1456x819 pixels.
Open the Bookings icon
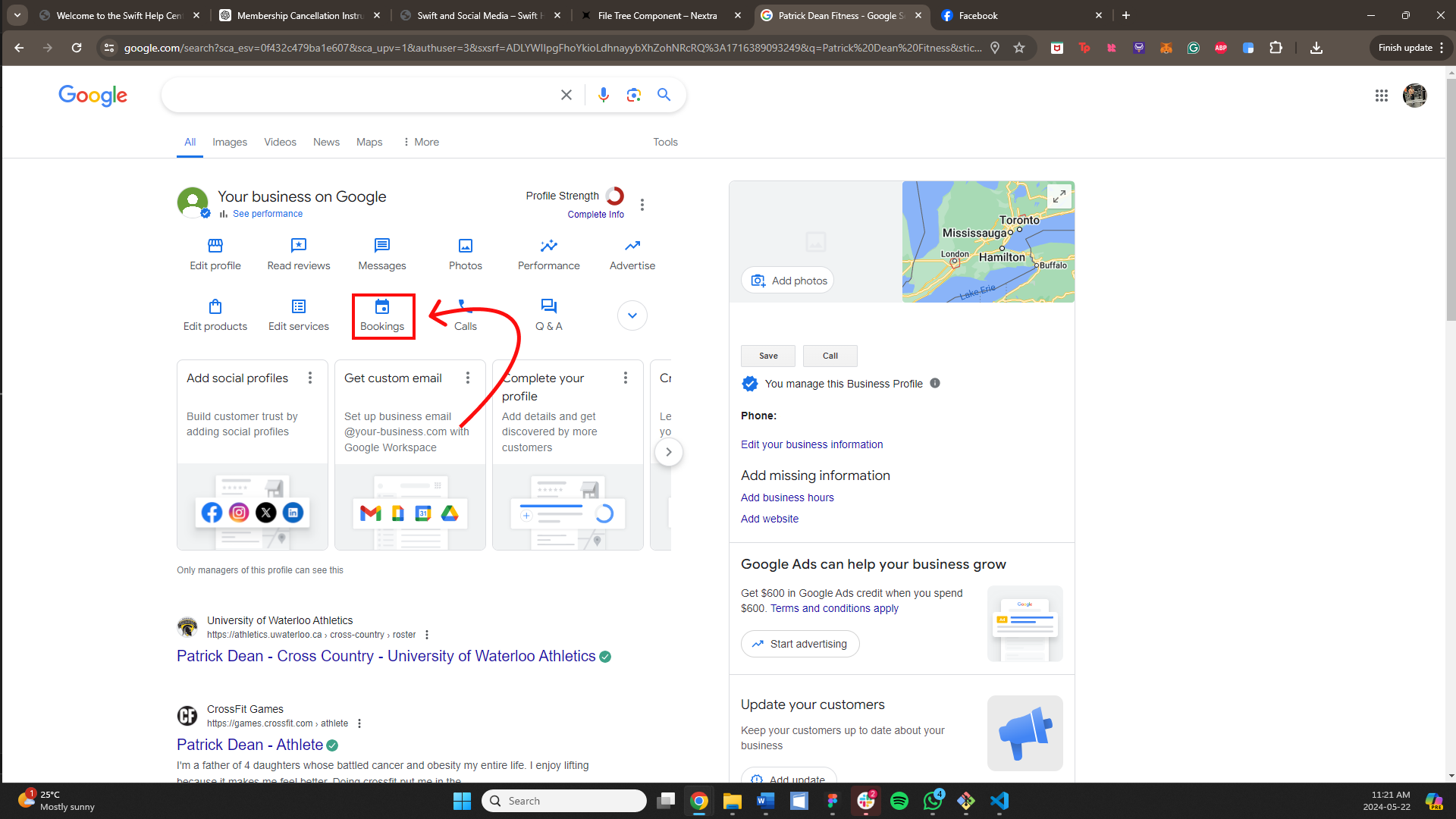[x=382, y=307]
